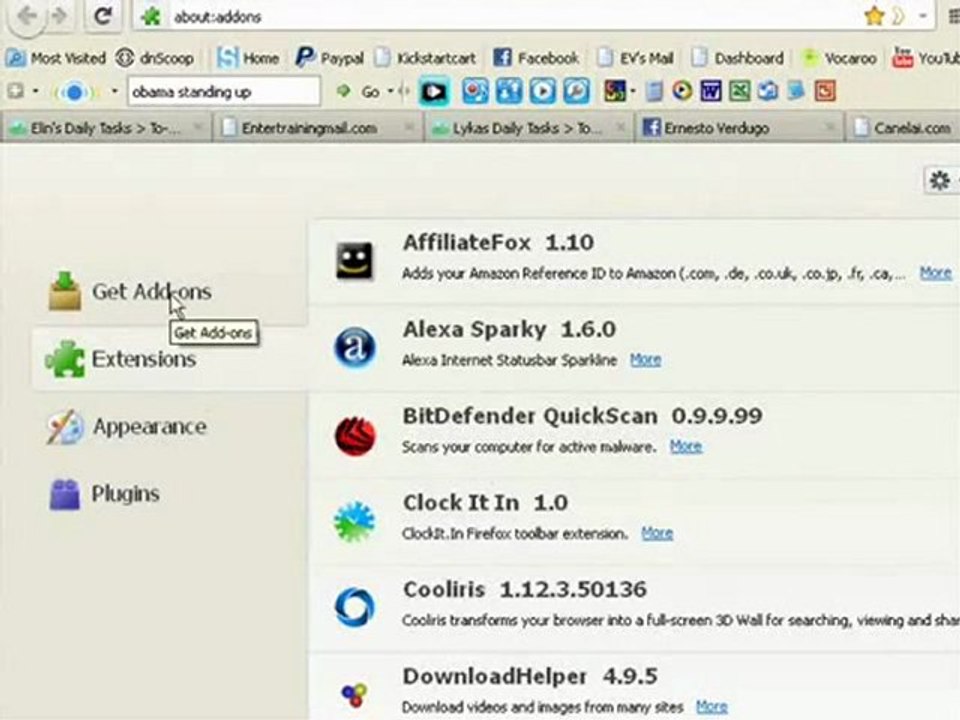Click the DownloadHelper colored balls icon

354,695
